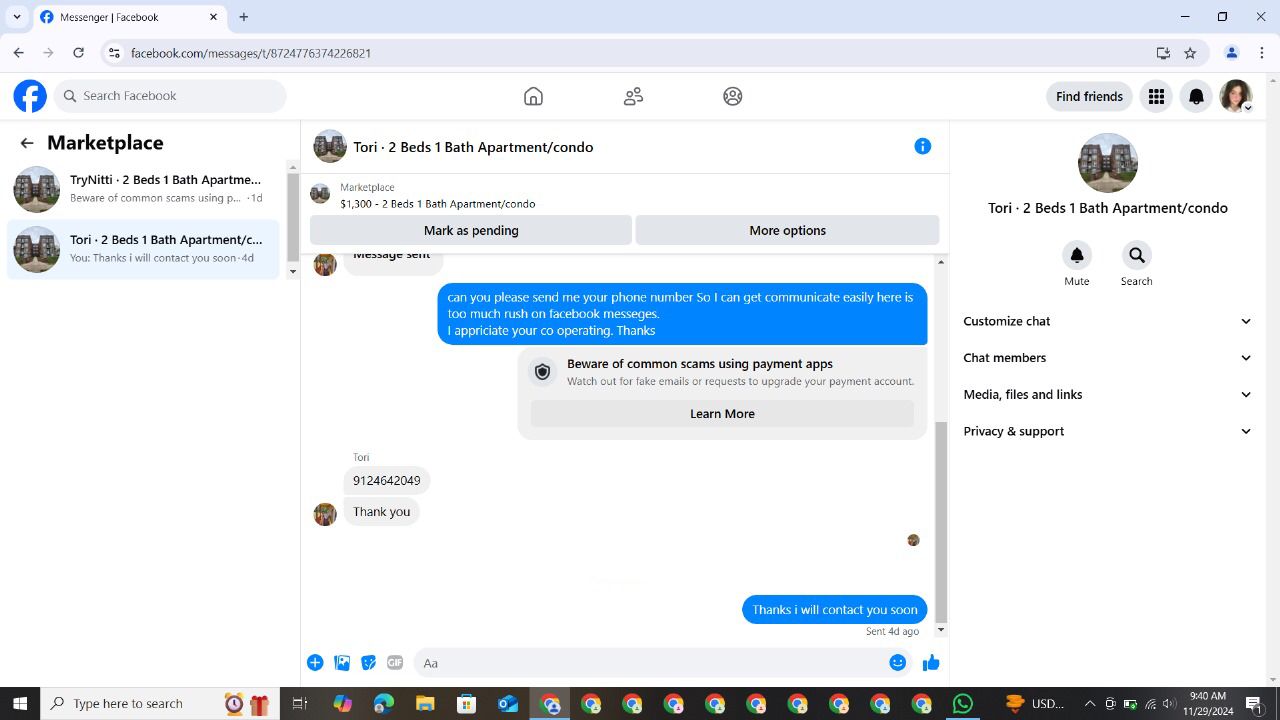Focus the Search Facebook field
The image size is (1280, 720).
(x=170, y=96)
